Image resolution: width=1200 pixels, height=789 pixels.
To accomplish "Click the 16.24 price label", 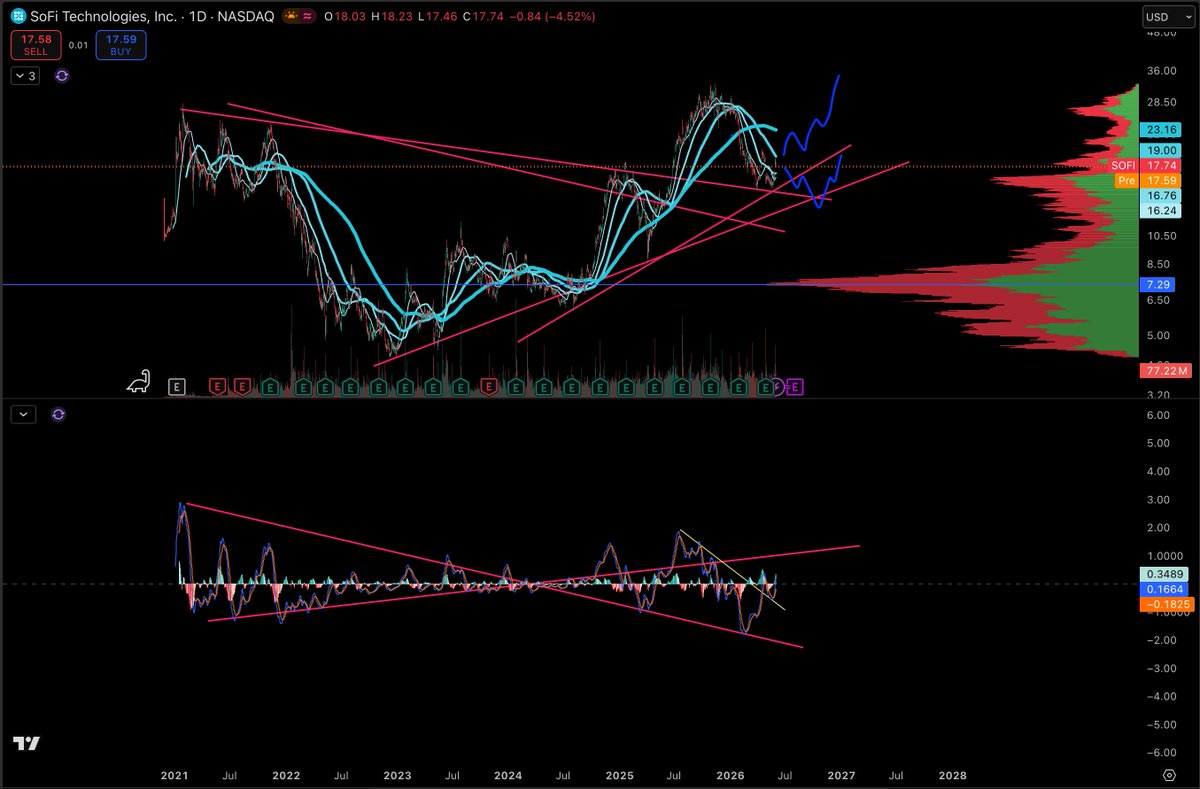I will [x=1160, y=212].
